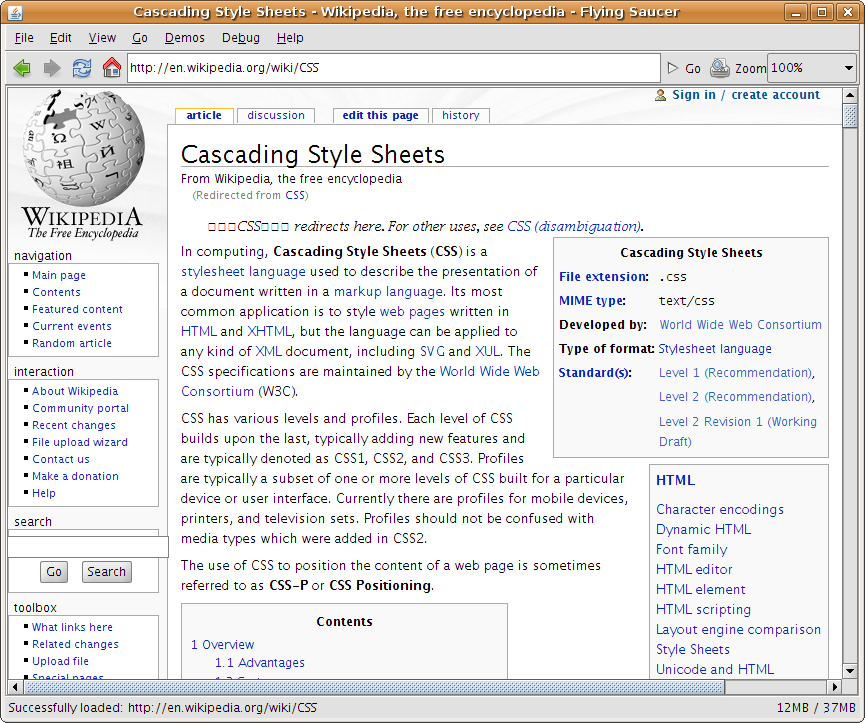Open the HTML editor link
Image resolution: width=865 pixels, height=723 pixels.
tap(694, 570)
